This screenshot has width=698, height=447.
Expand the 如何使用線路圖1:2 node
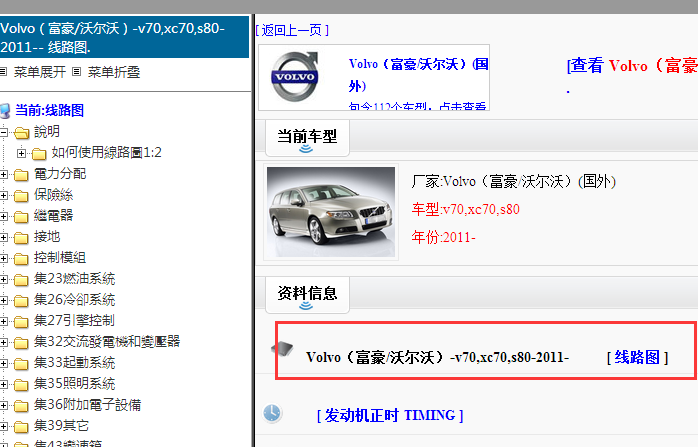click(21, 153)
